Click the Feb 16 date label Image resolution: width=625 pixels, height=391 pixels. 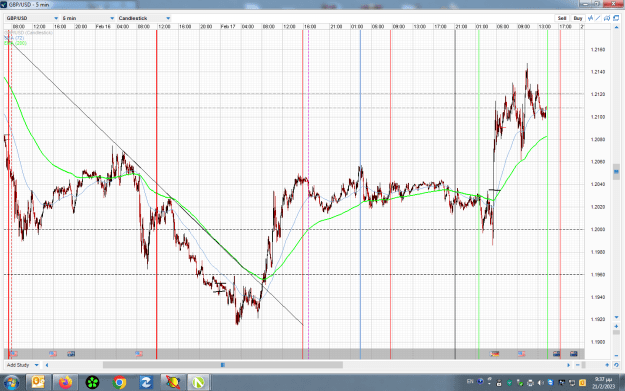coord(103,26)
